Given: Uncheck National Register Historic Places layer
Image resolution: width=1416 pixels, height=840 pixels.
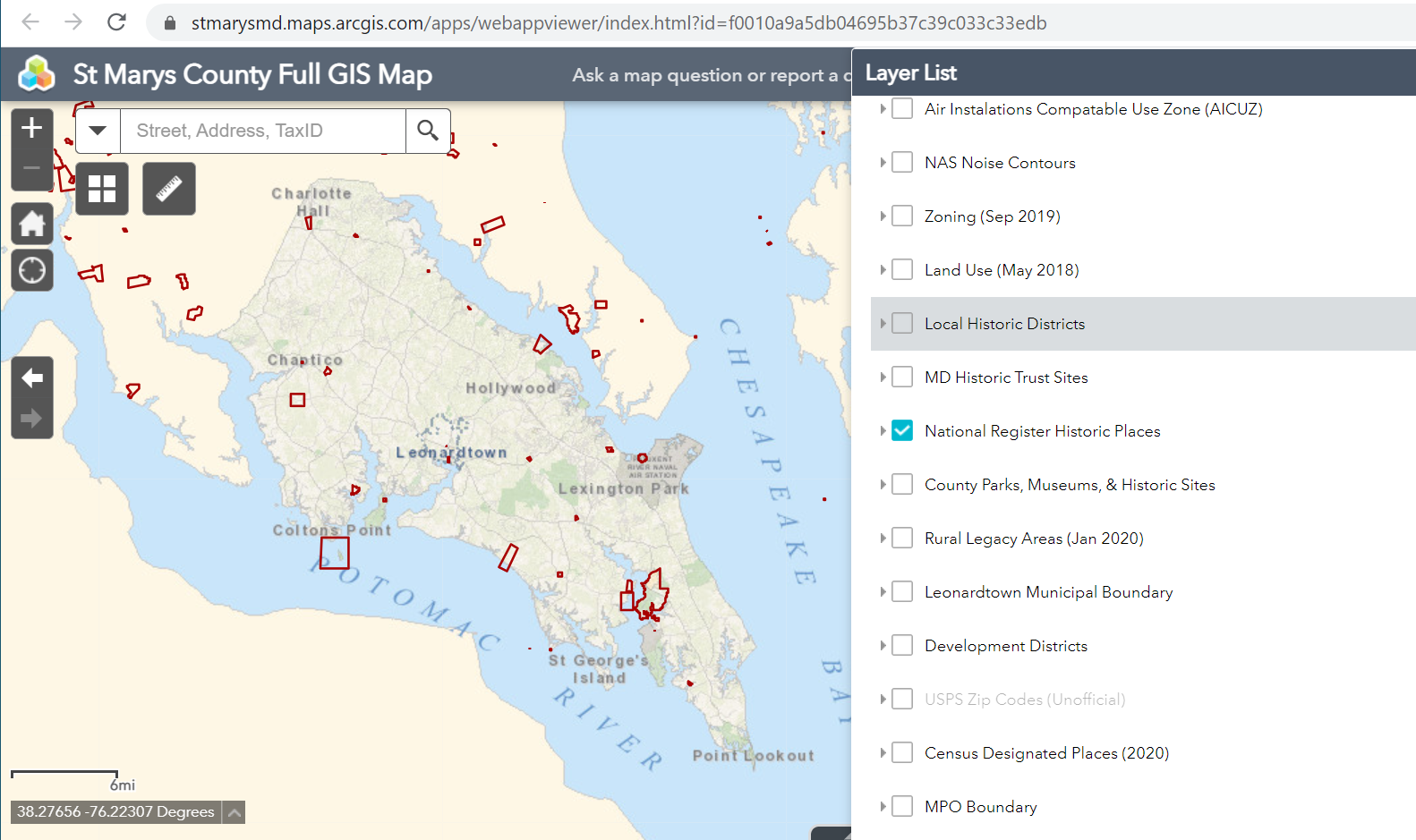Looking at the screenshot, I should (x=902, y=431).
